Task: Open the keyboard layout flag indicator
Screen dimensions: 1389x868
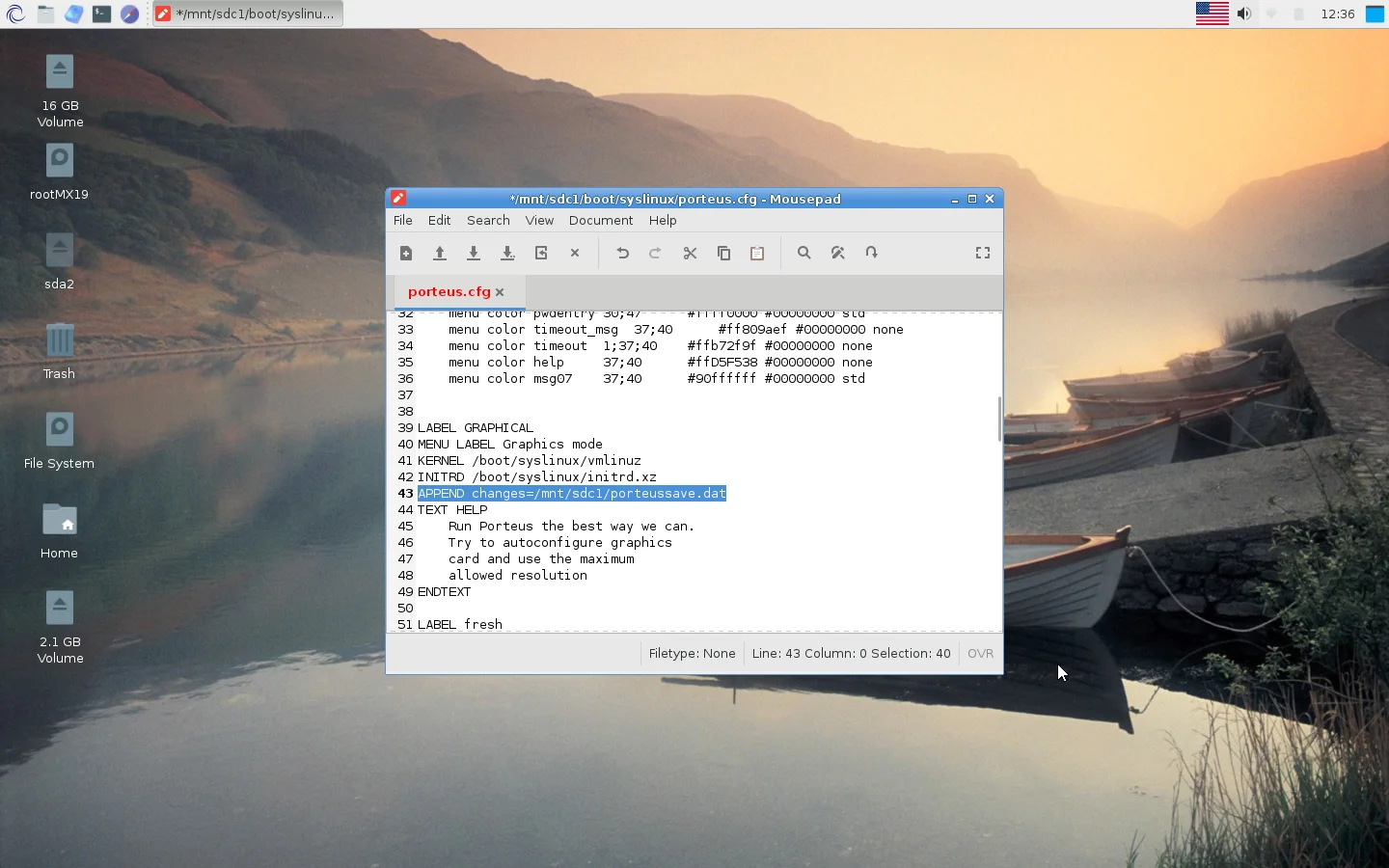Action: (1212, 14)
